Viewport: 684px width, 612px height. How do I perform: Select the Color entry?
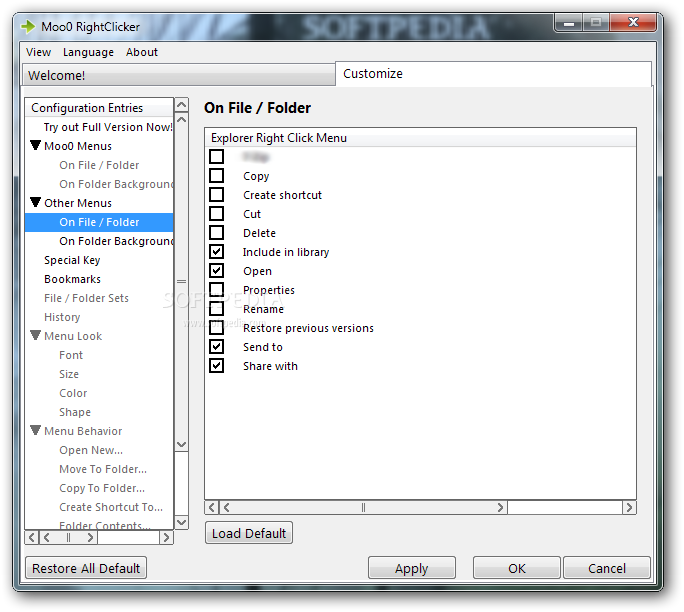tap(73, 393)
